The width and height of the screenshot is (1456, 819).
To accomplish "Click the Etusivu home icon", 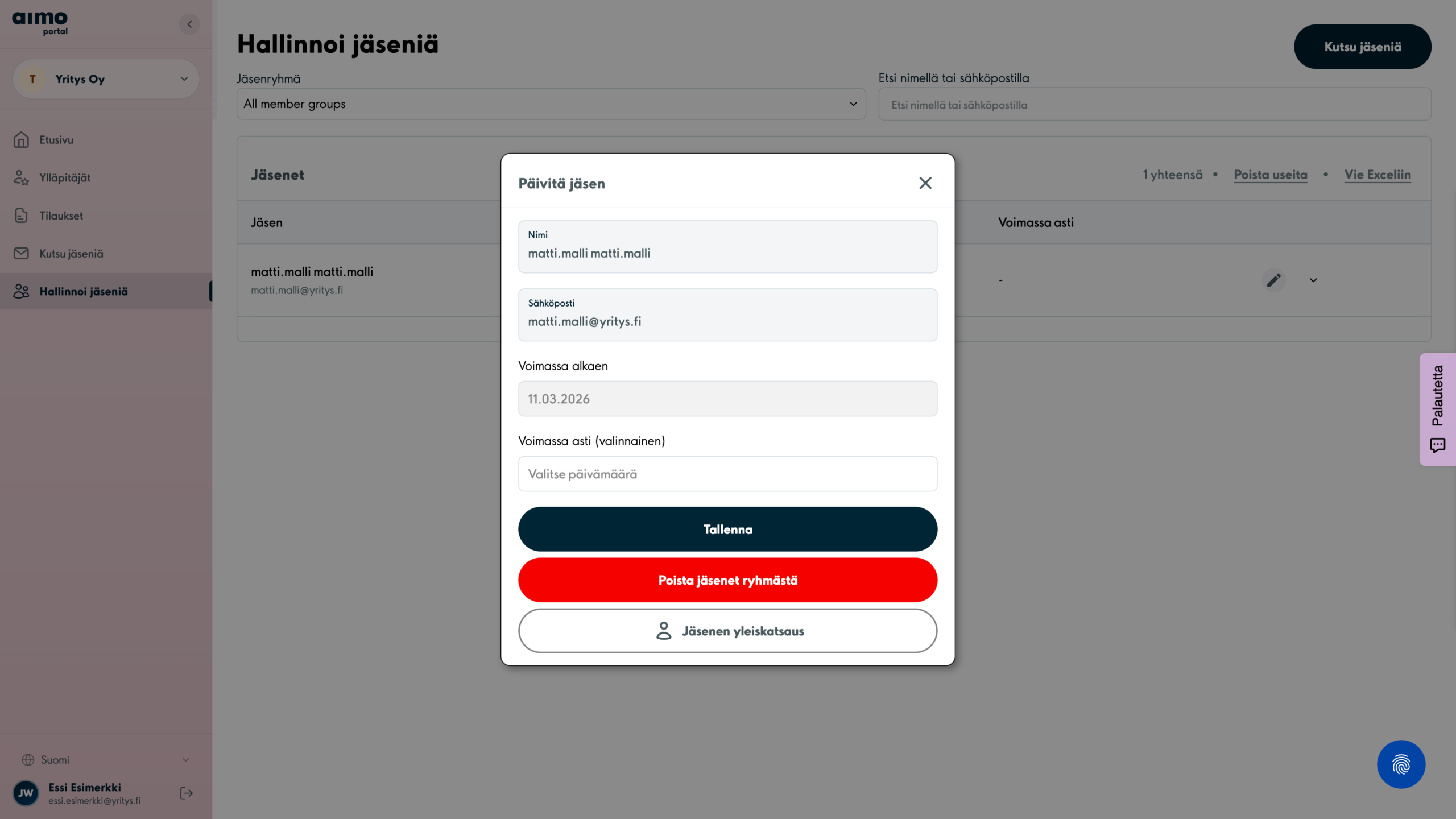I will [22, 140].
